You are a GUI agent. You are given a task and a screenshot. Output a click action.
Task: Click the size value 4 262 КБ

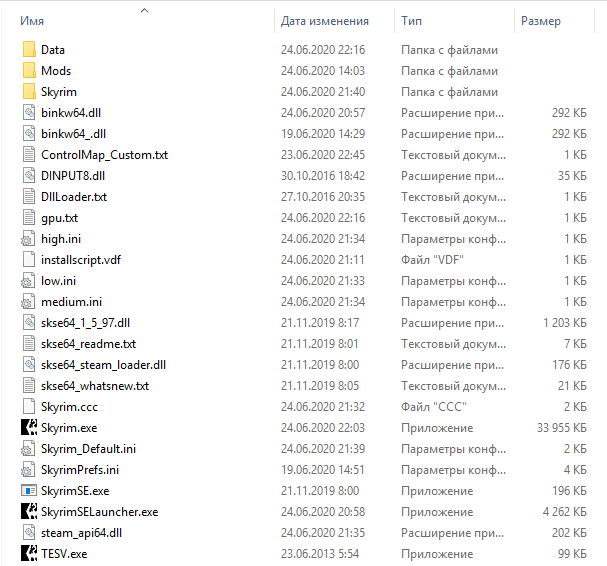pyautogui.click(x=565, y=512)
